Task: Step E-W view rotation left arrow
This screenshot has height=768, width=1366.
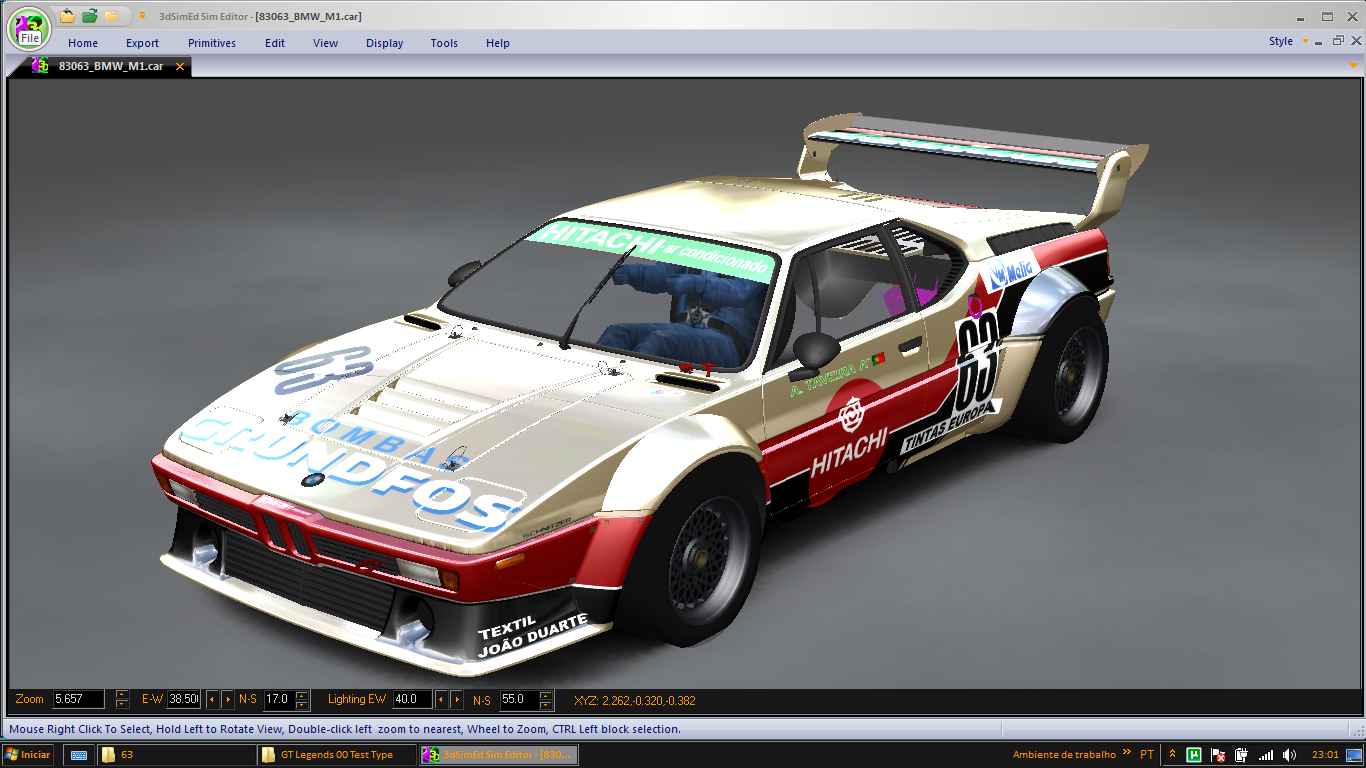Action: click(212, 700)
